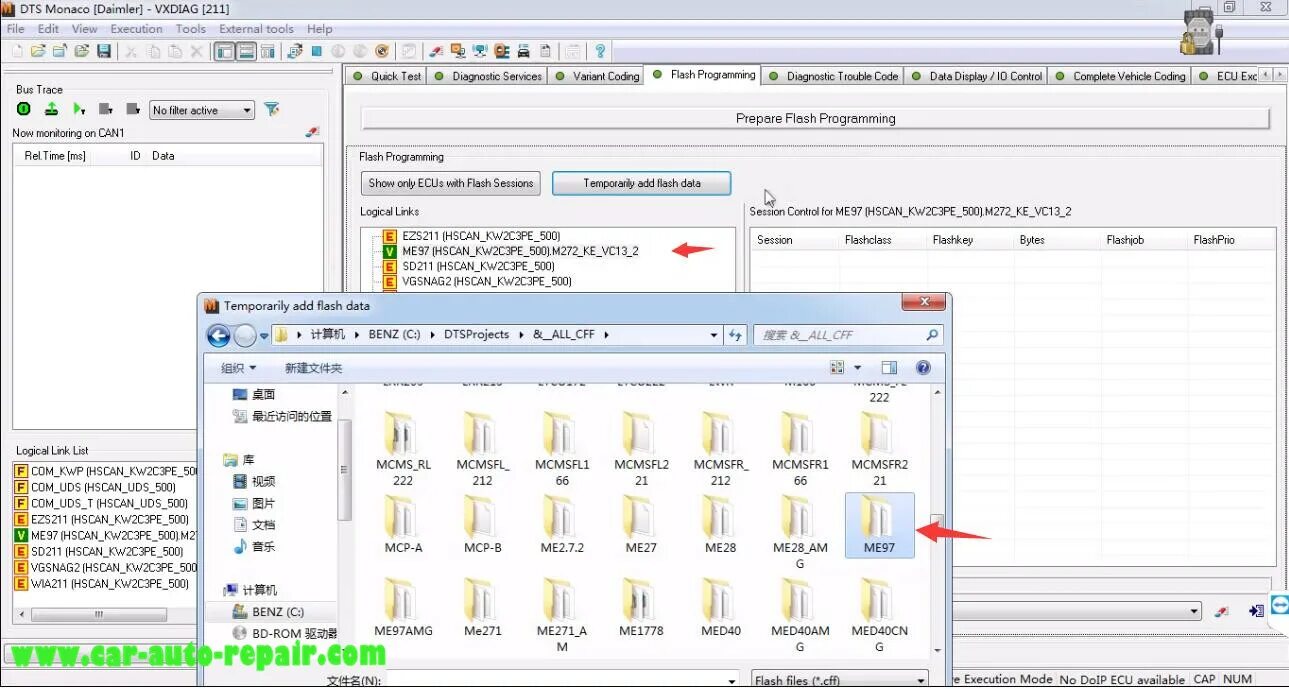Select 桌面 (Desktop) in dialog navigation pane
1289x689 pixels.
click(x=254, y=394)
